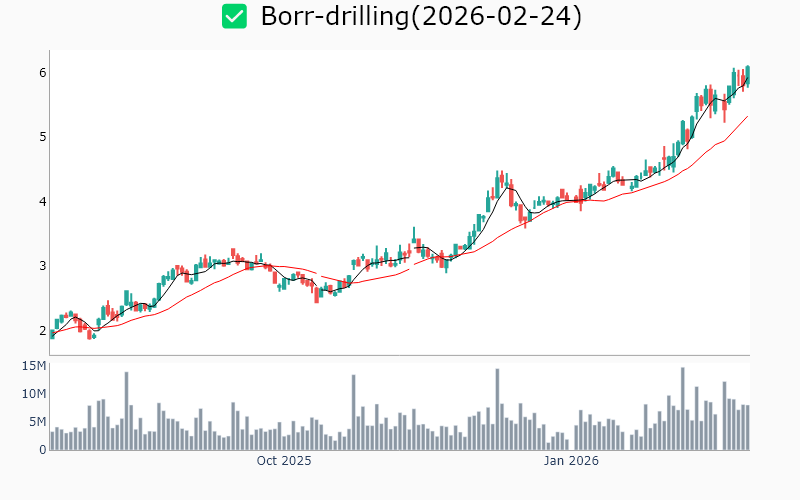Click the price axis label 3

[43, 266]
